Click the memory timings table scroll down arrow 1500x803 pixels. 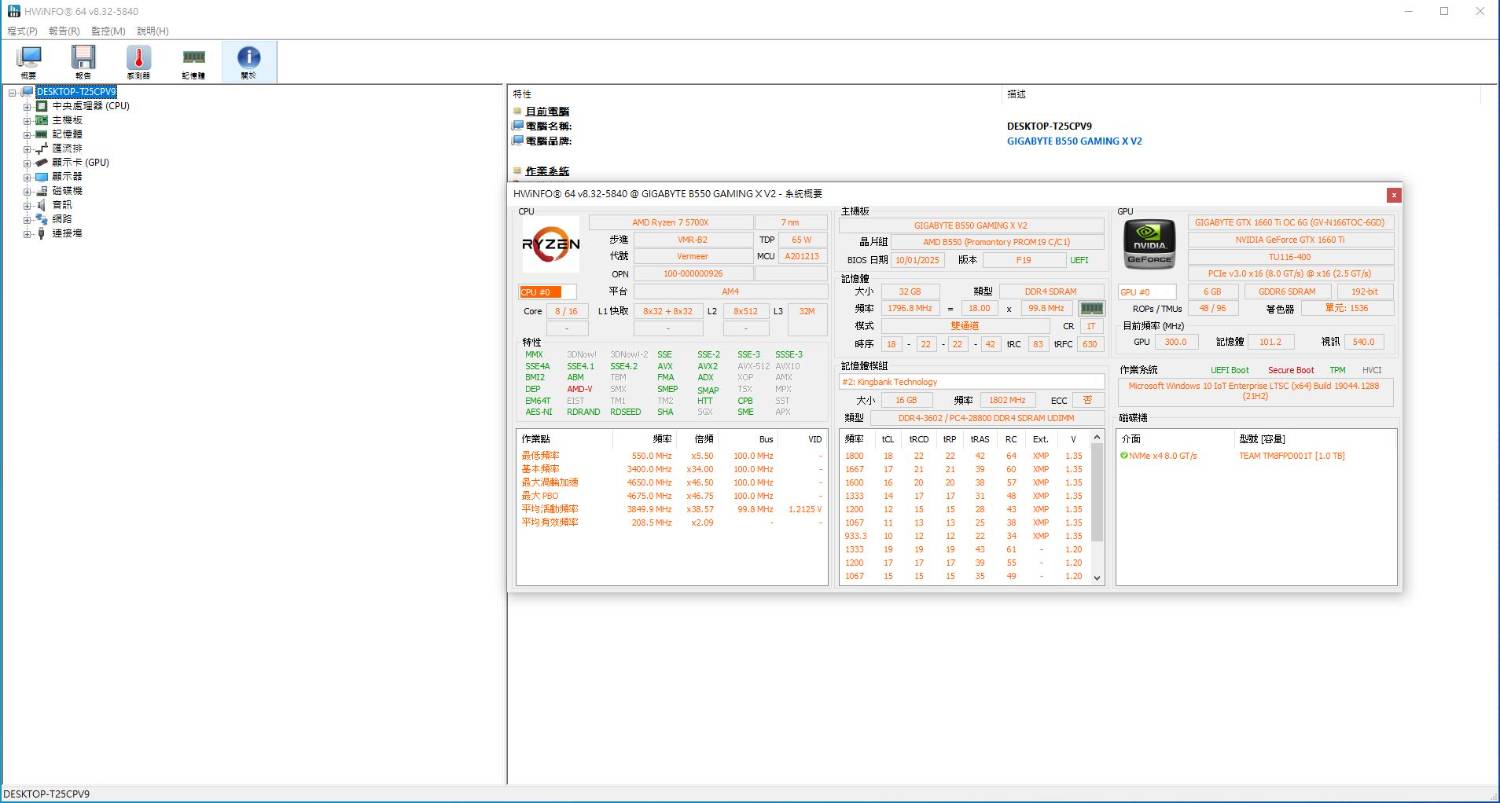(1097, 577)
